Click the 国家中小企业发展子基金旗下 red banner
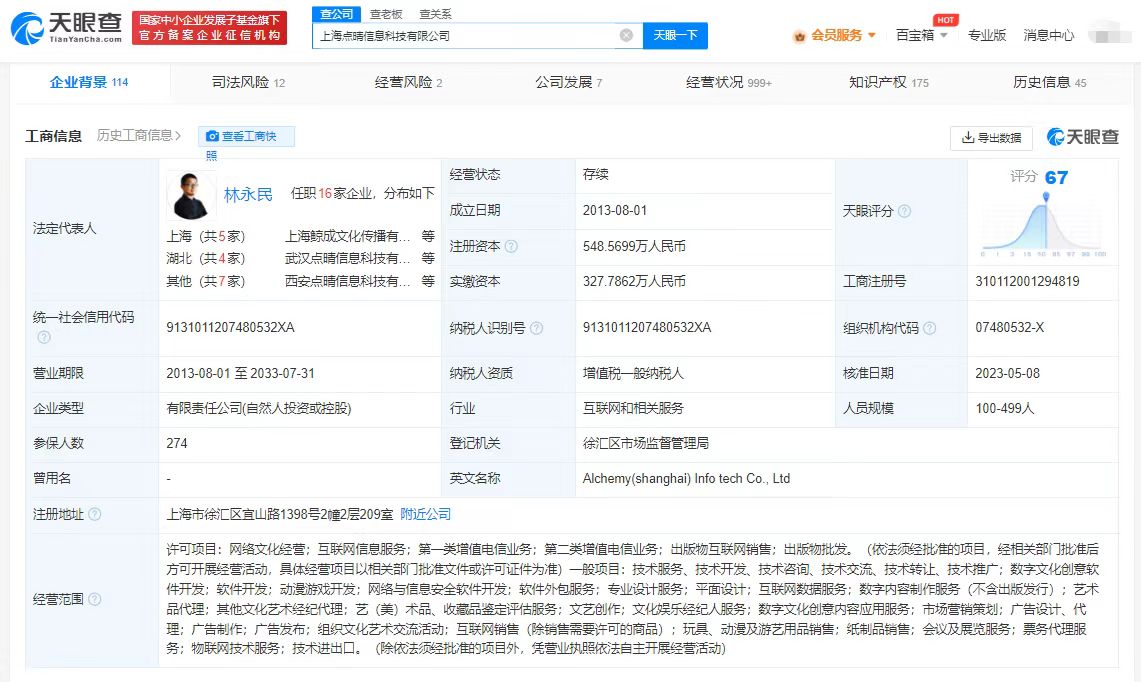The image size is (1141, 682). coord(210,28)
